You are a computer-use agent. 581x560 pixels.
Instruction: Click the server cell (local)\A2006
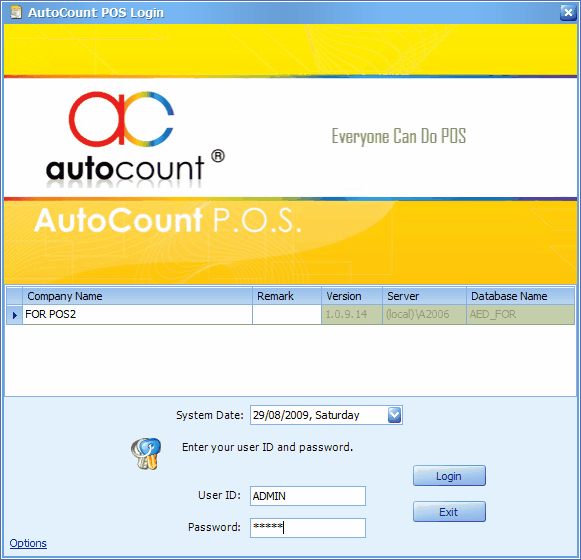424,315
